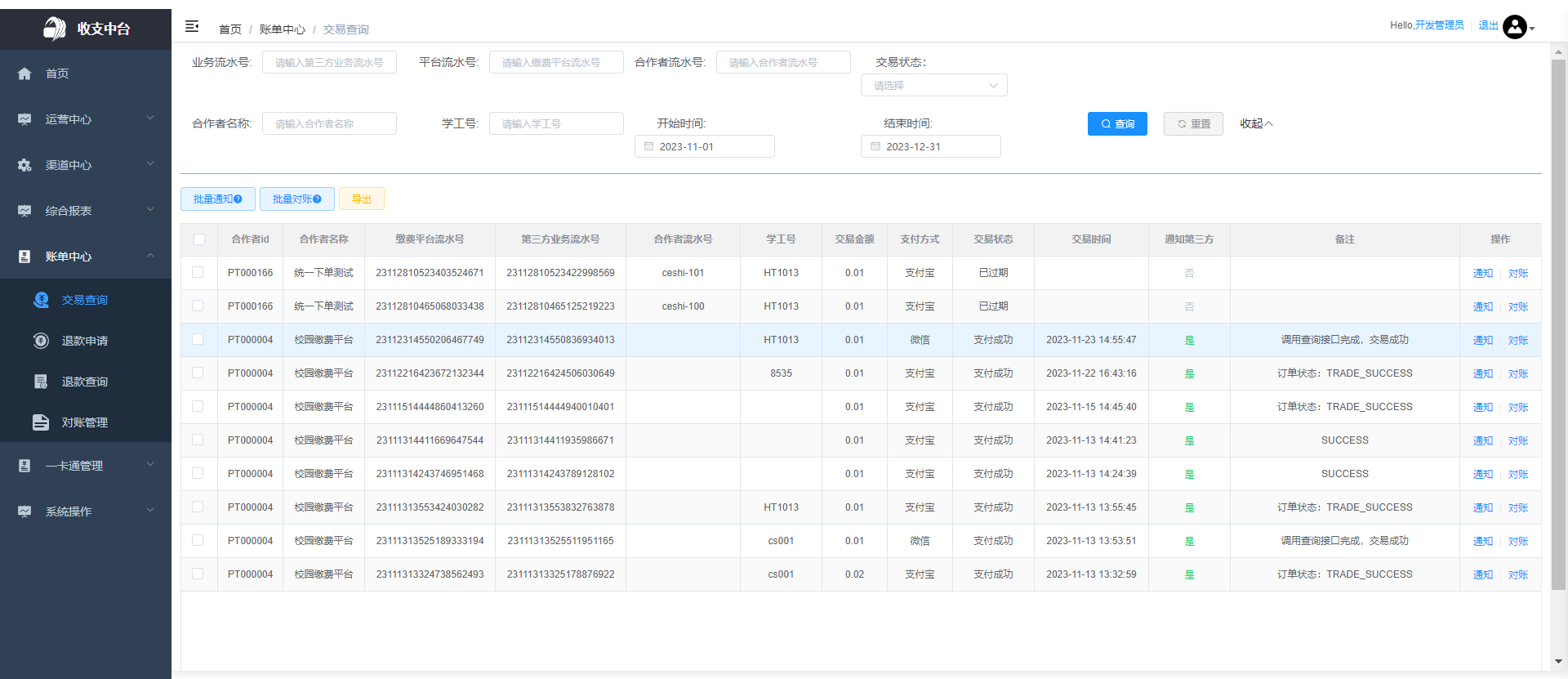Click 账单中心 breadcrumb
Screen dimensions: 1568x679
pyautogui.click(x=283, y=29)
